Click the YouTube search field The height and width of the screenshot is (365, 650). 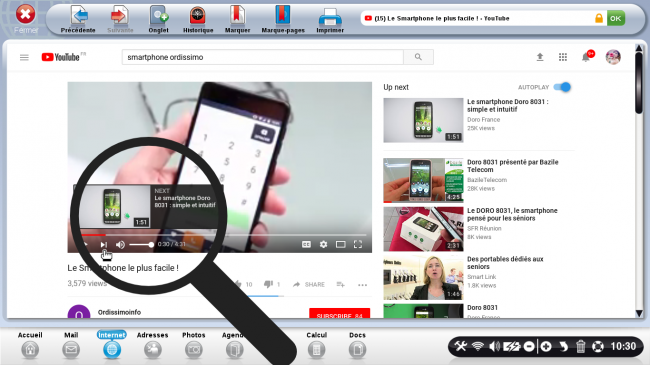click(x=262, y=57)
